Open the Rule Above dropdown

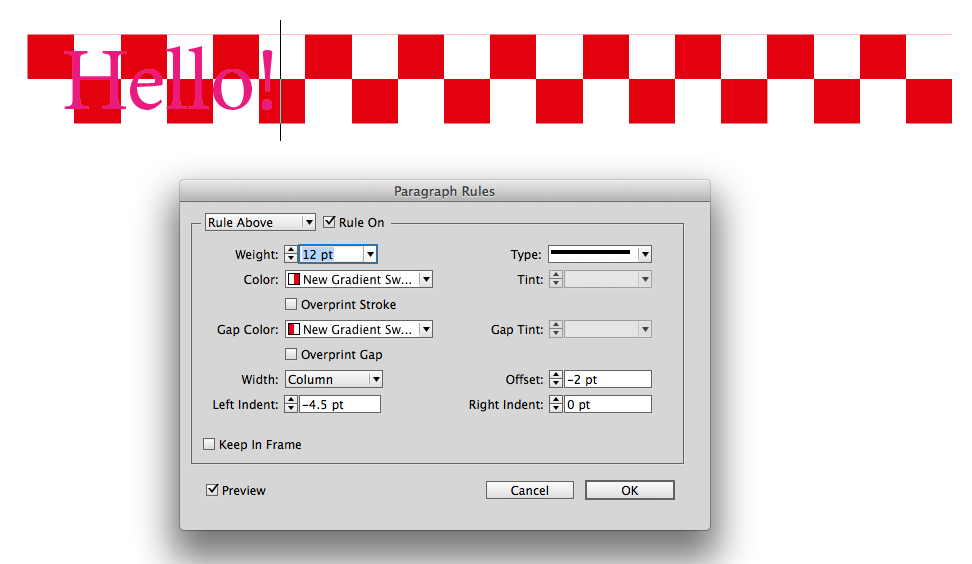[260, 222]
